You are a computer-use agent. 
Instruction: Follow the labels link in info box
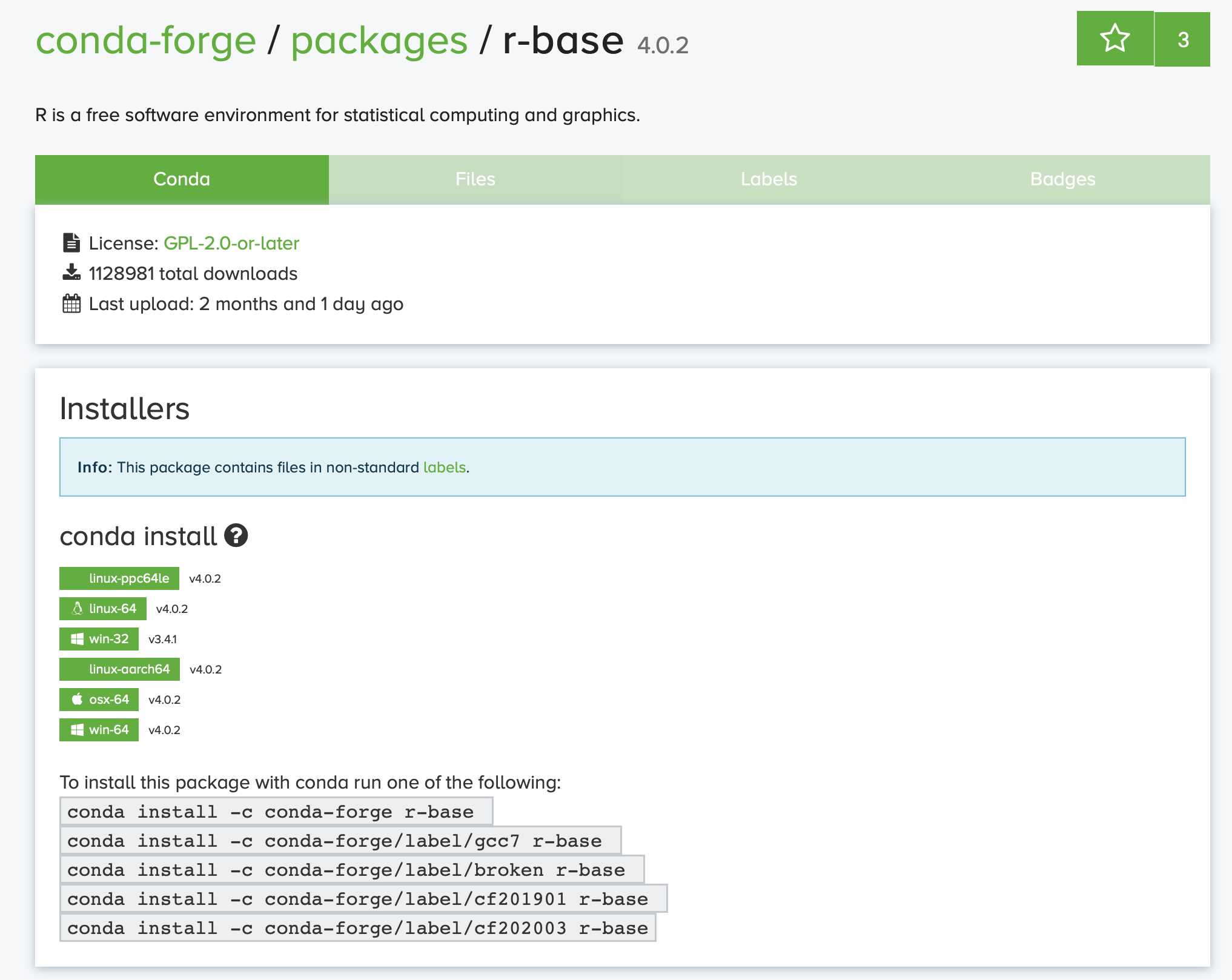pyautogui.click(x=444, y=468)
